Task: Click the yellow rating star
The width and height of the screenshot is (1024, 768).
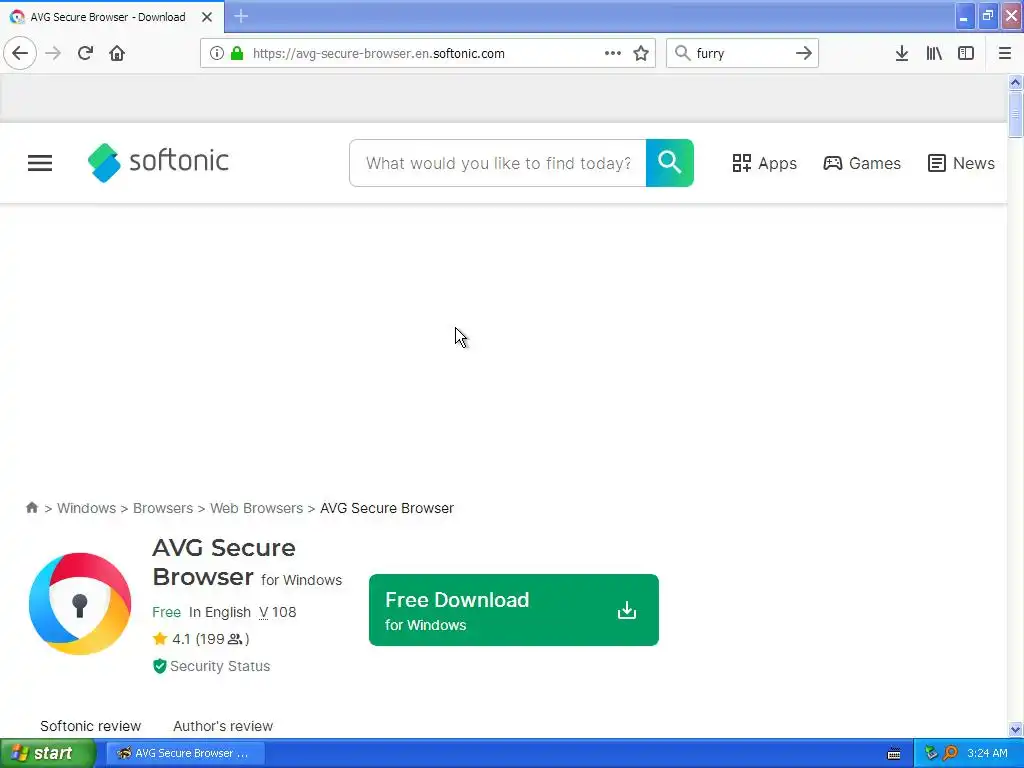Action: point(160,639)
